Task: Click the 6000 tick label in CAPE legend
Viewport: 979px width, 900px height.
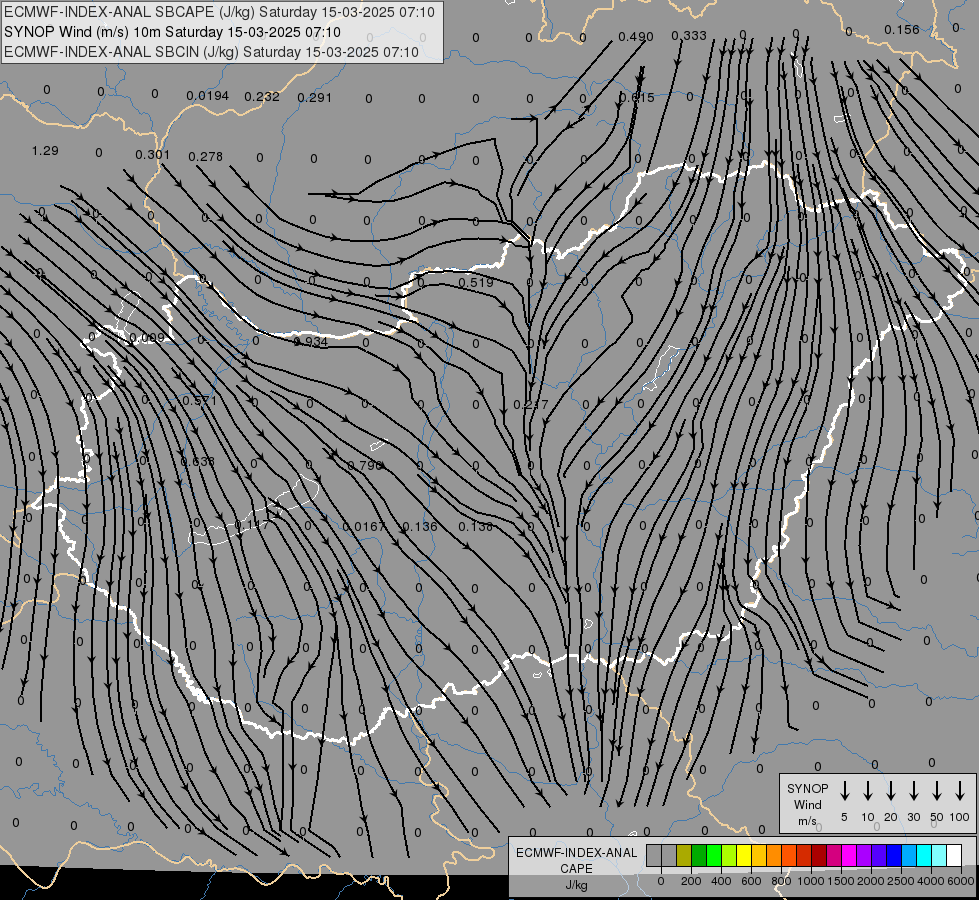Action: coord(960,881)
